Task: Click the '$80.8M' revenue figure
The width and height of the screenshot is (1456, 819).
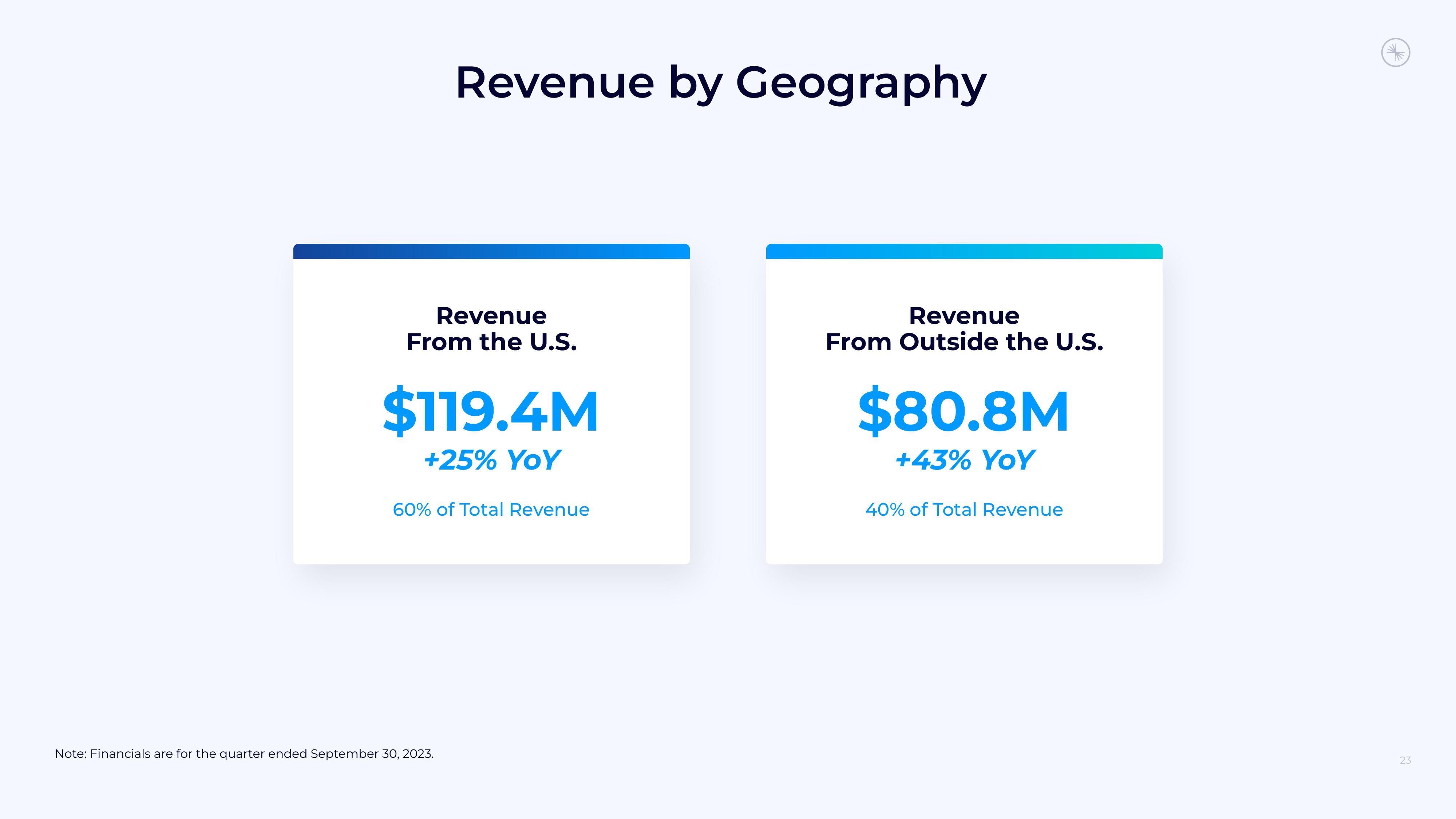Action: pyautogui.click(x=964, y=411)
